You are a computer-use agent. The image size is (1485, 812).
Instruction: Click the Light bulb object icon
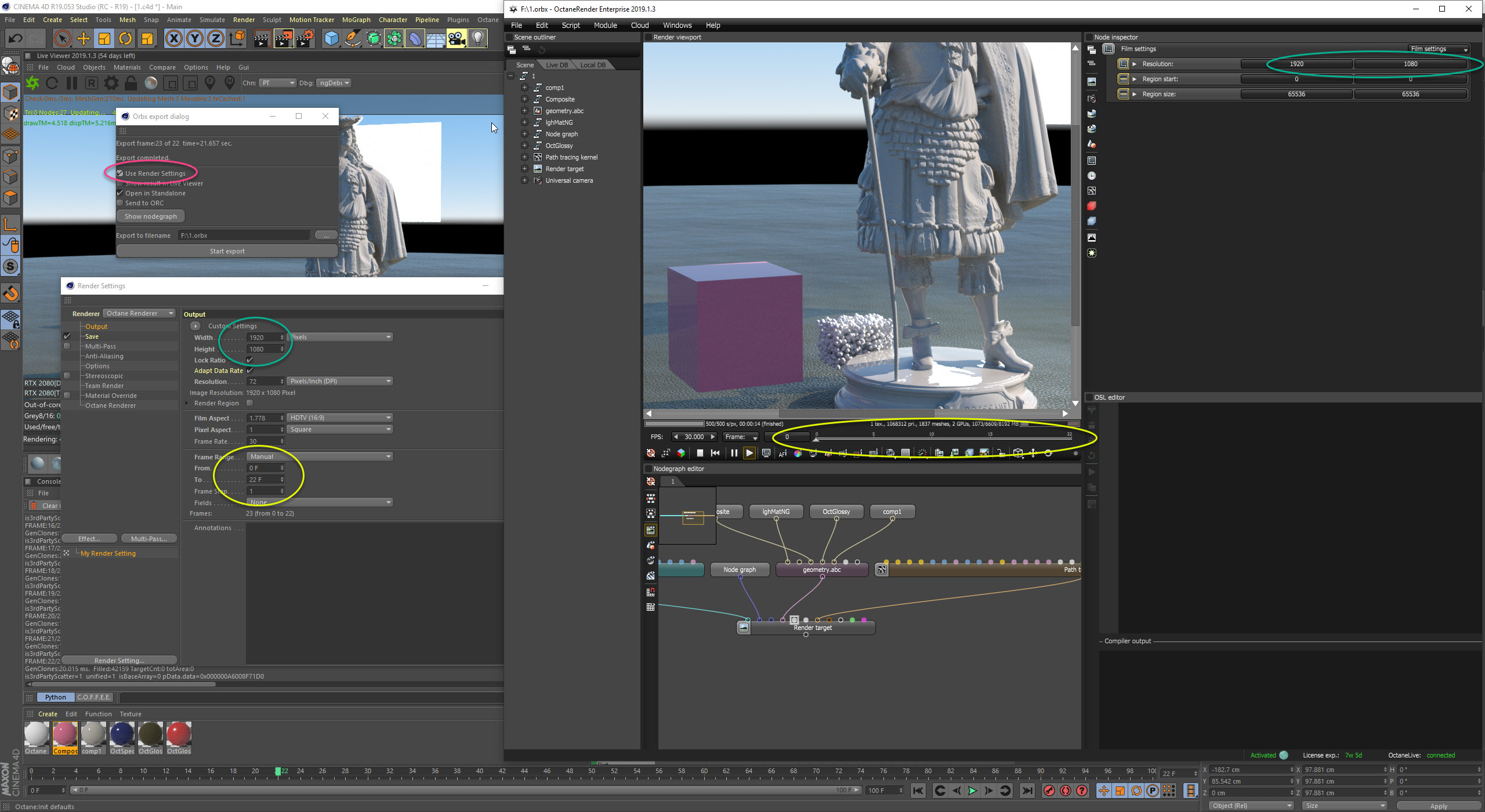[x=477, y=39]
